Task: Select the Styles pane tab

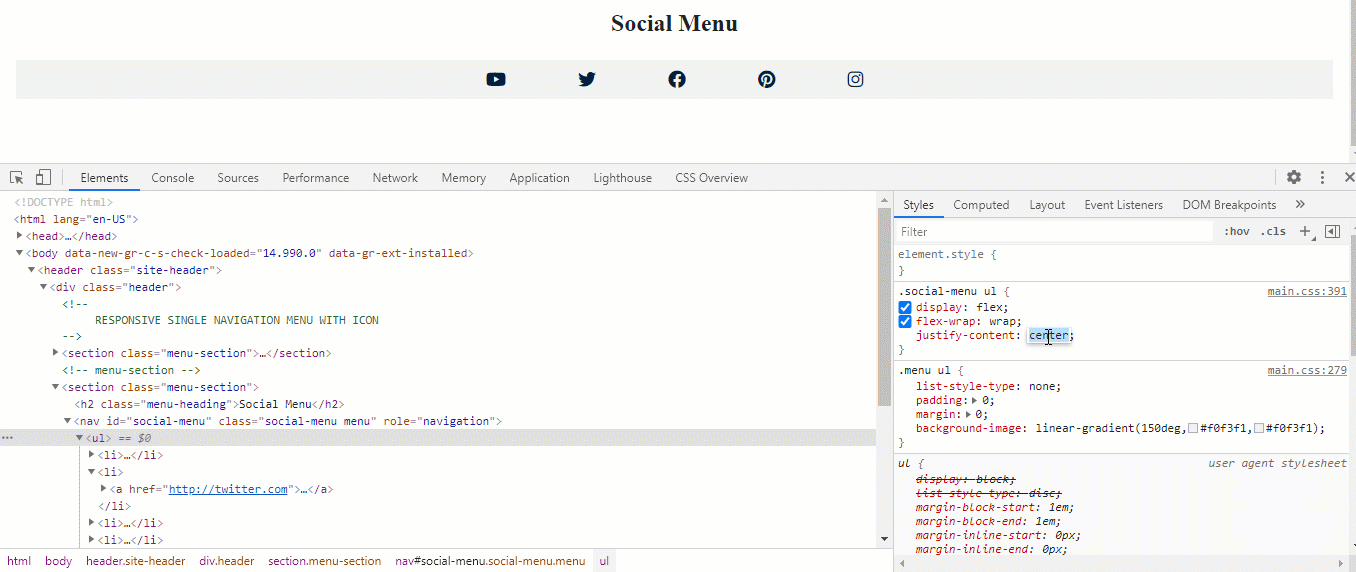Action: click(918, 205)
